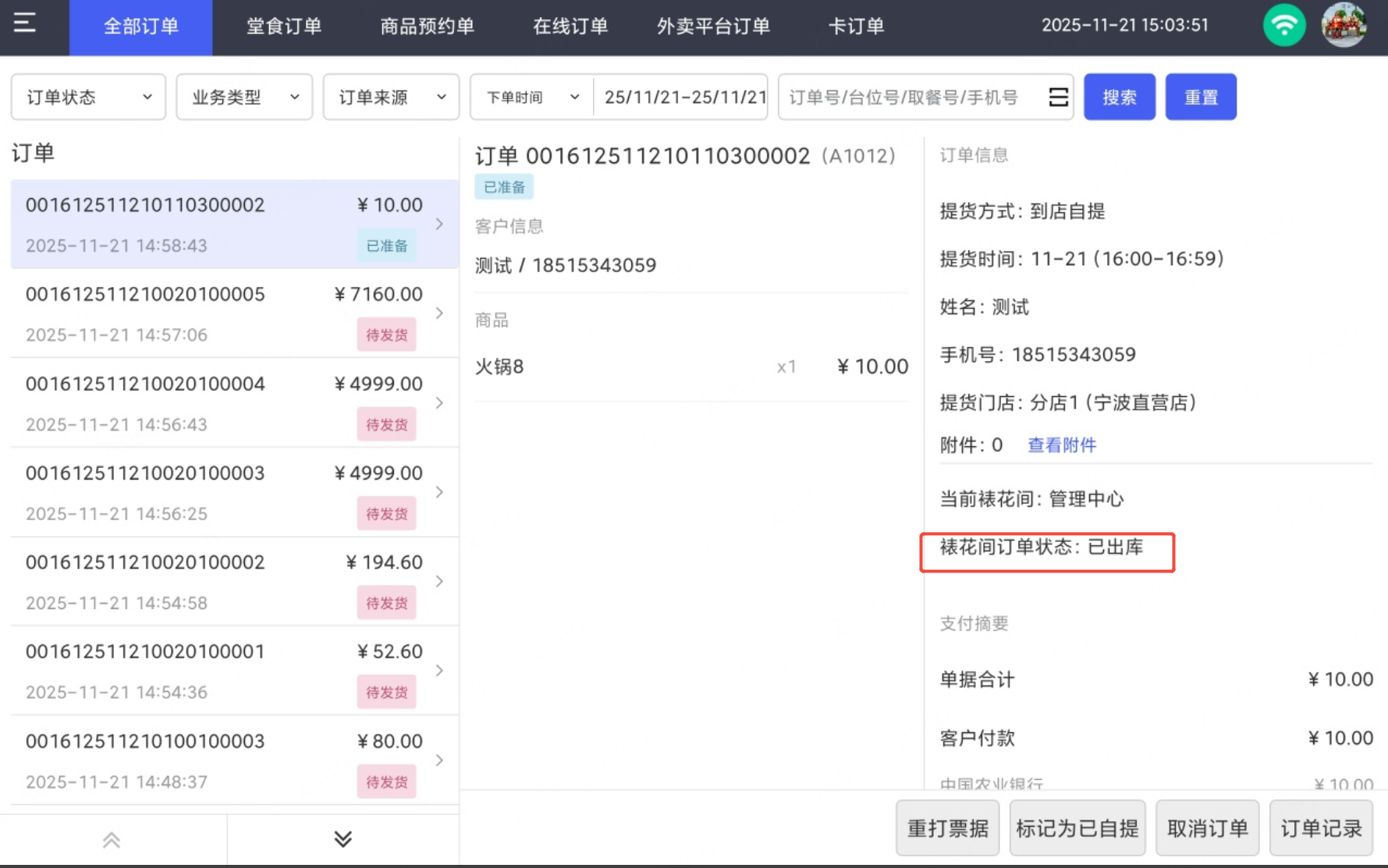Click the 标记为已自提 button
1388x868 pixels.
coord(1077,827)
